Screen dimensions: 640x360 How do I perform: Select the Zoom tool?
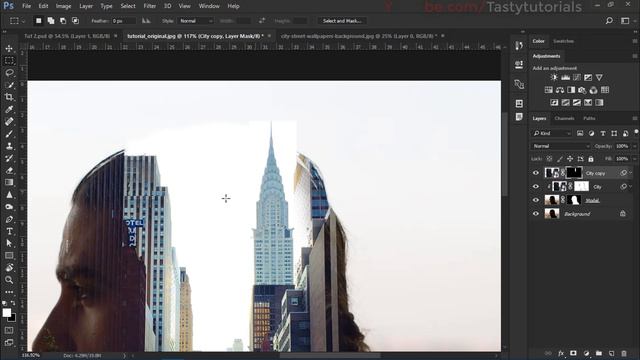coord(9,280)
